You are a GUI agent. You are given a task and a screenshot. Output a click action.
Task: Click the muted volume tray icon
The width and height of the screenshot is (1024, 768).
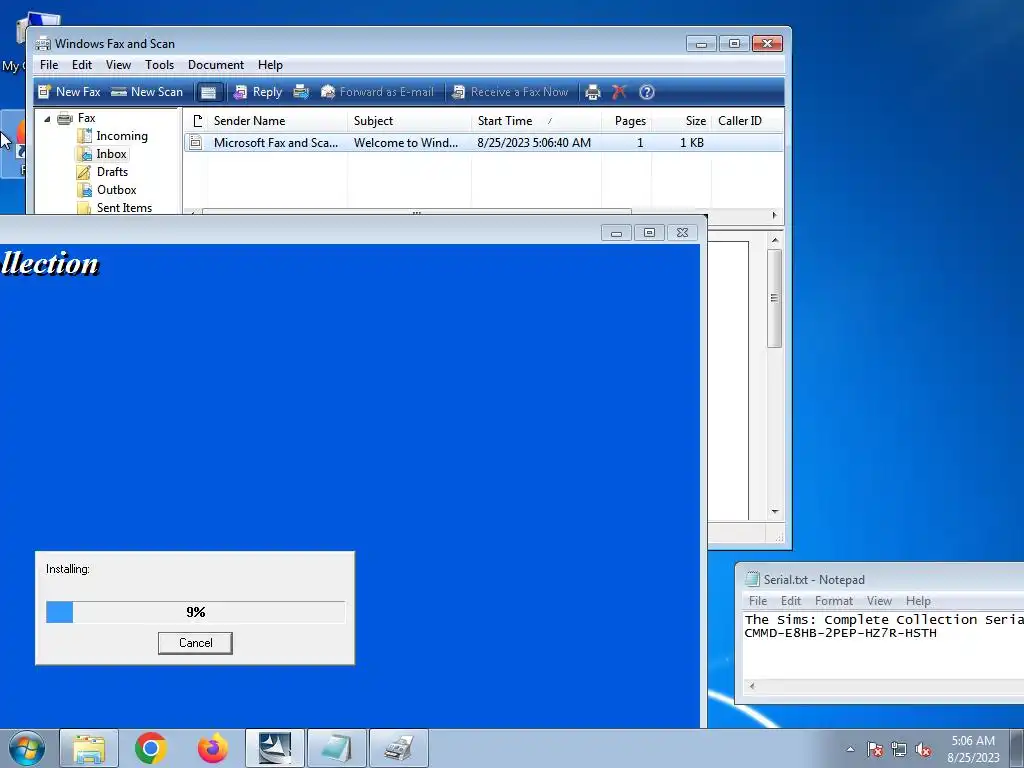pos(923,750)
